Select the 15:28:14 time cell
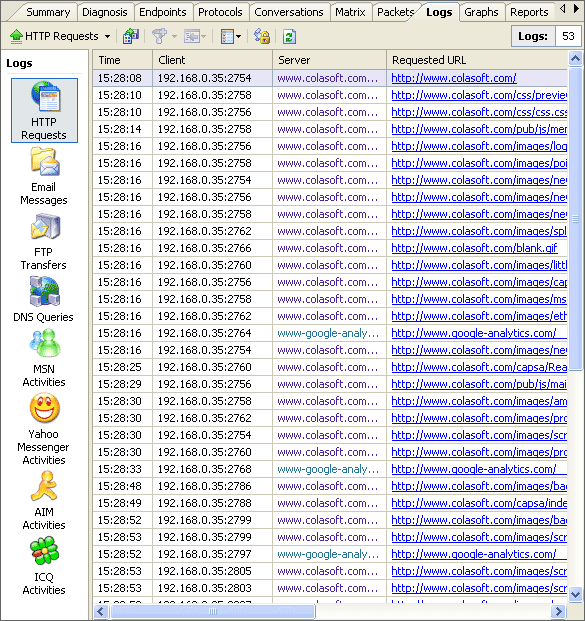 coord(123,129)
